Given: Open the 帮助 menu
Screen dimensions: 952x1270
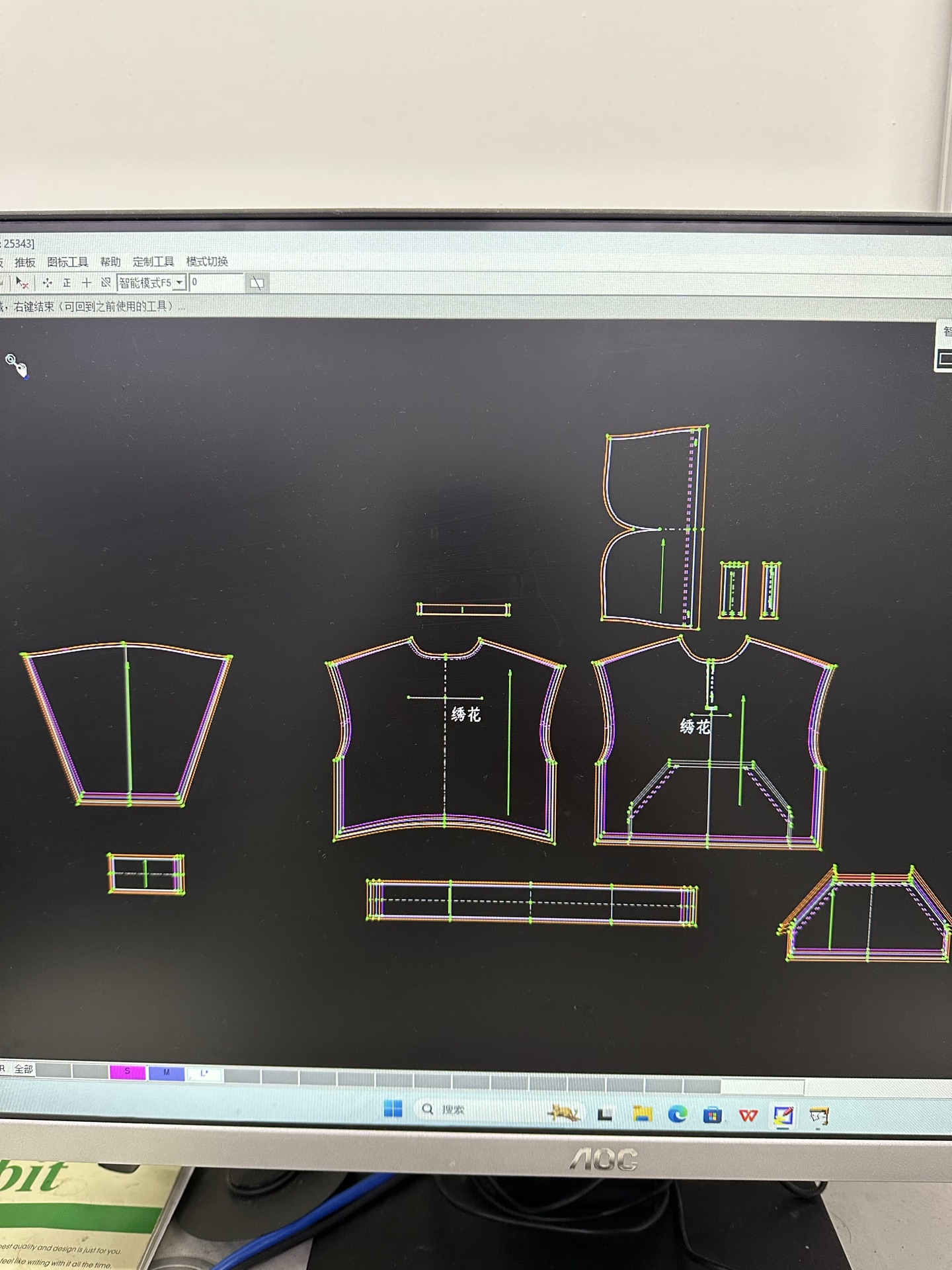Looking at the screenshot, I should [x=110, y=262].
